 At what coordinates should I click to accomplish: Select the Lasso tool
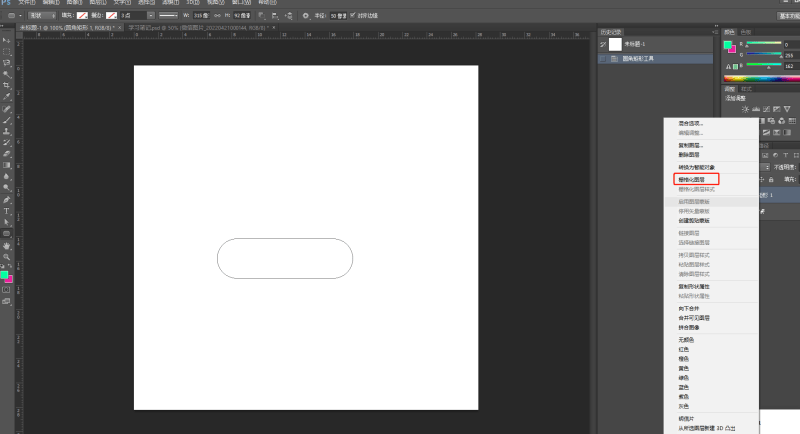click(7, 62)
